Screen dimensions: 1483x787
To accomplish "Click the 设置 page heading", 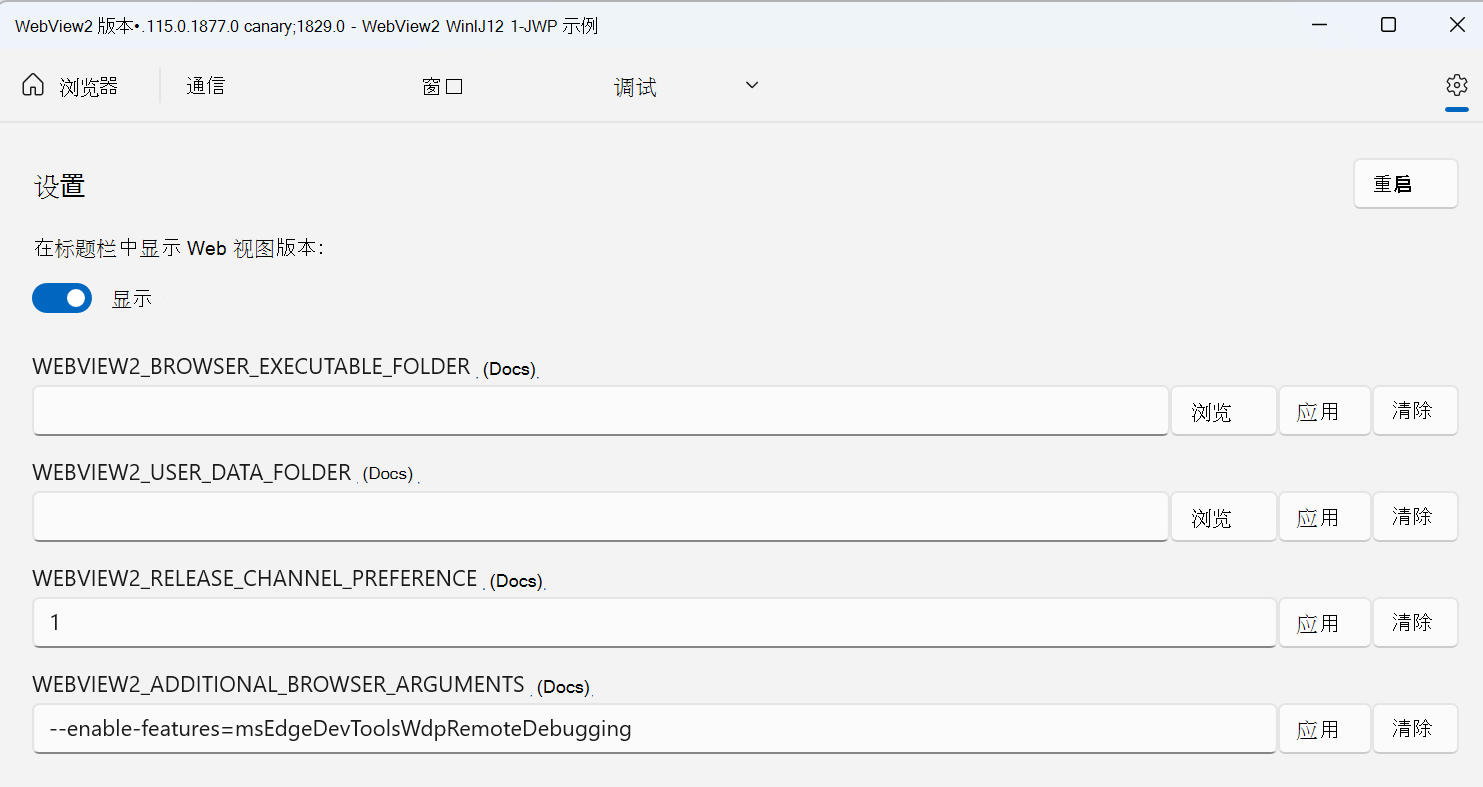I will click(x=60, y=187).
